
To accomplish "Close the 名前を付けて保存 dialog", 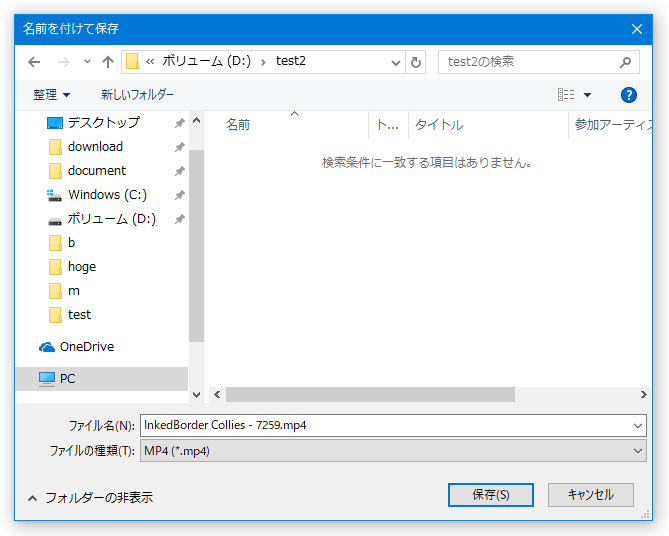I will pos(637,29).
